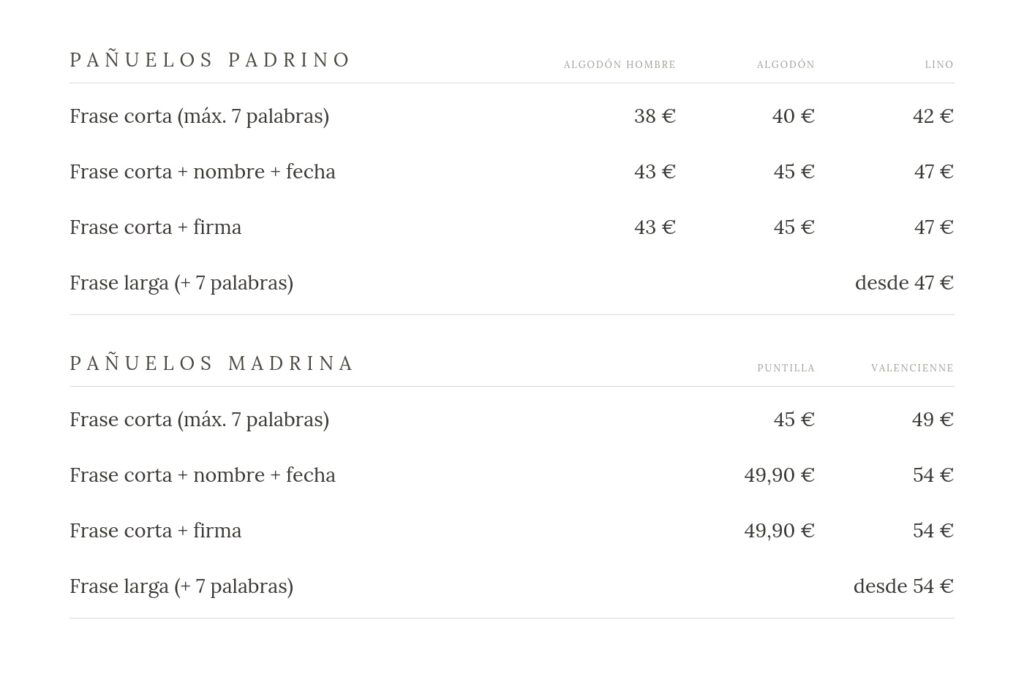This screenshot has height=677, width=1024.
Task: Select the Lino column header
Action: coord(939,65)
